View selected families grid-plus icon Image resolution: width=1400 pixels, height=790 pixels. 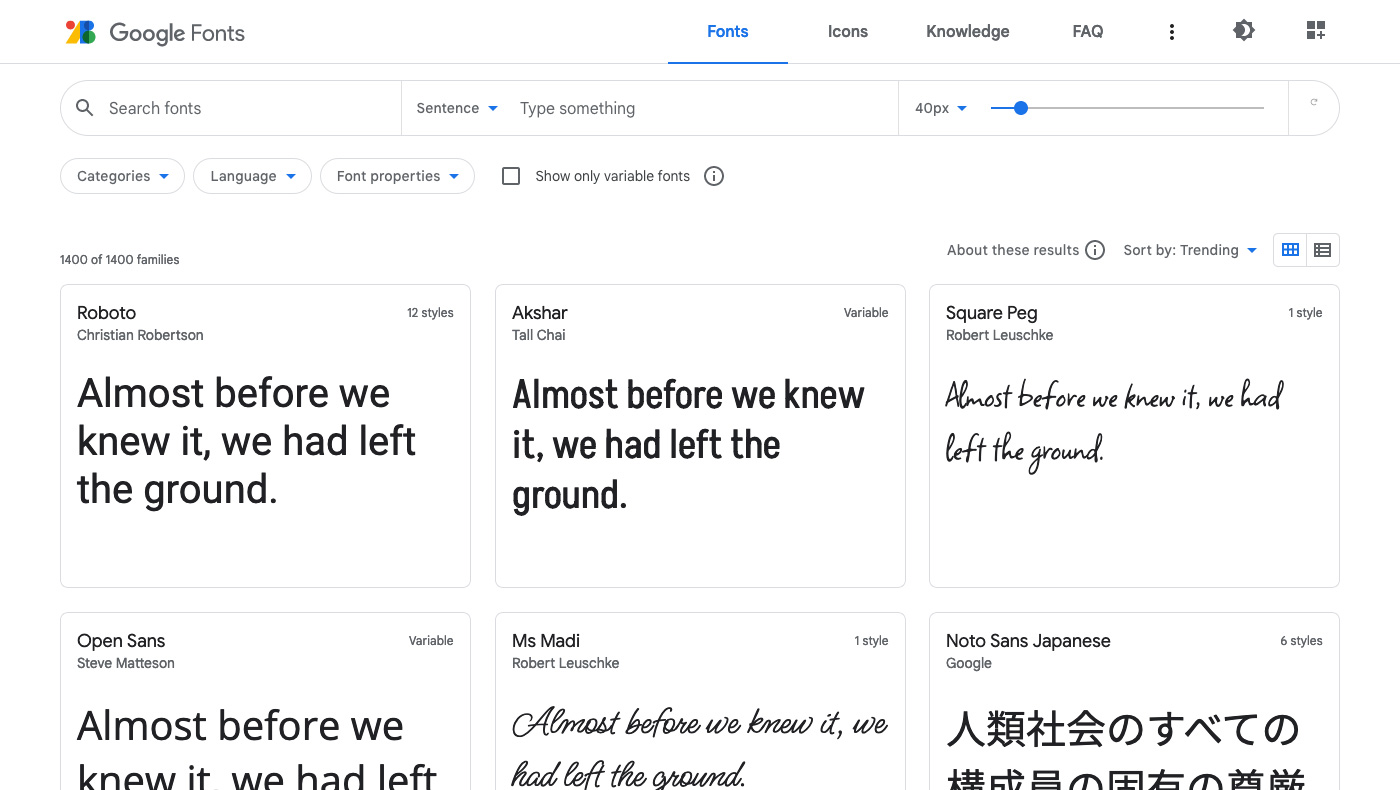(1316, 31)
